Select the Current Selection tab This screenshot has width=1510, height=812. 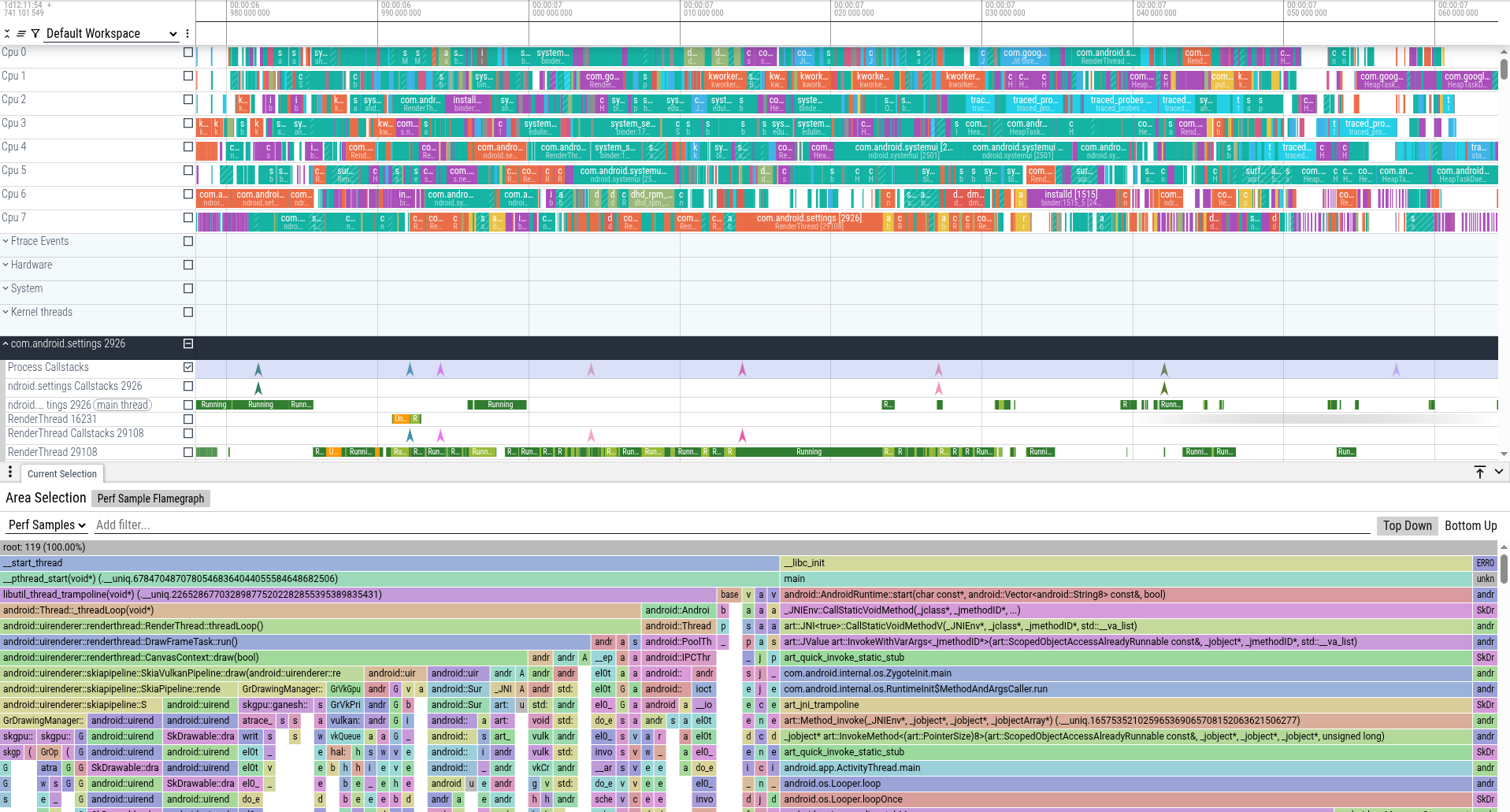62,473
